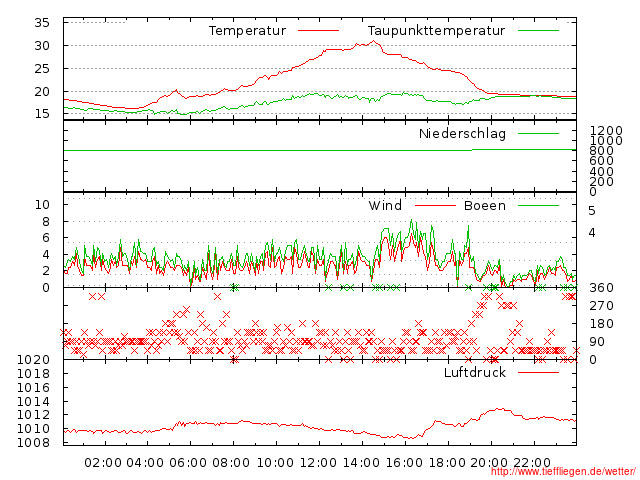Click the 90 wind direction axis value
Screen dimensions: 640x480
click(597, 342)
